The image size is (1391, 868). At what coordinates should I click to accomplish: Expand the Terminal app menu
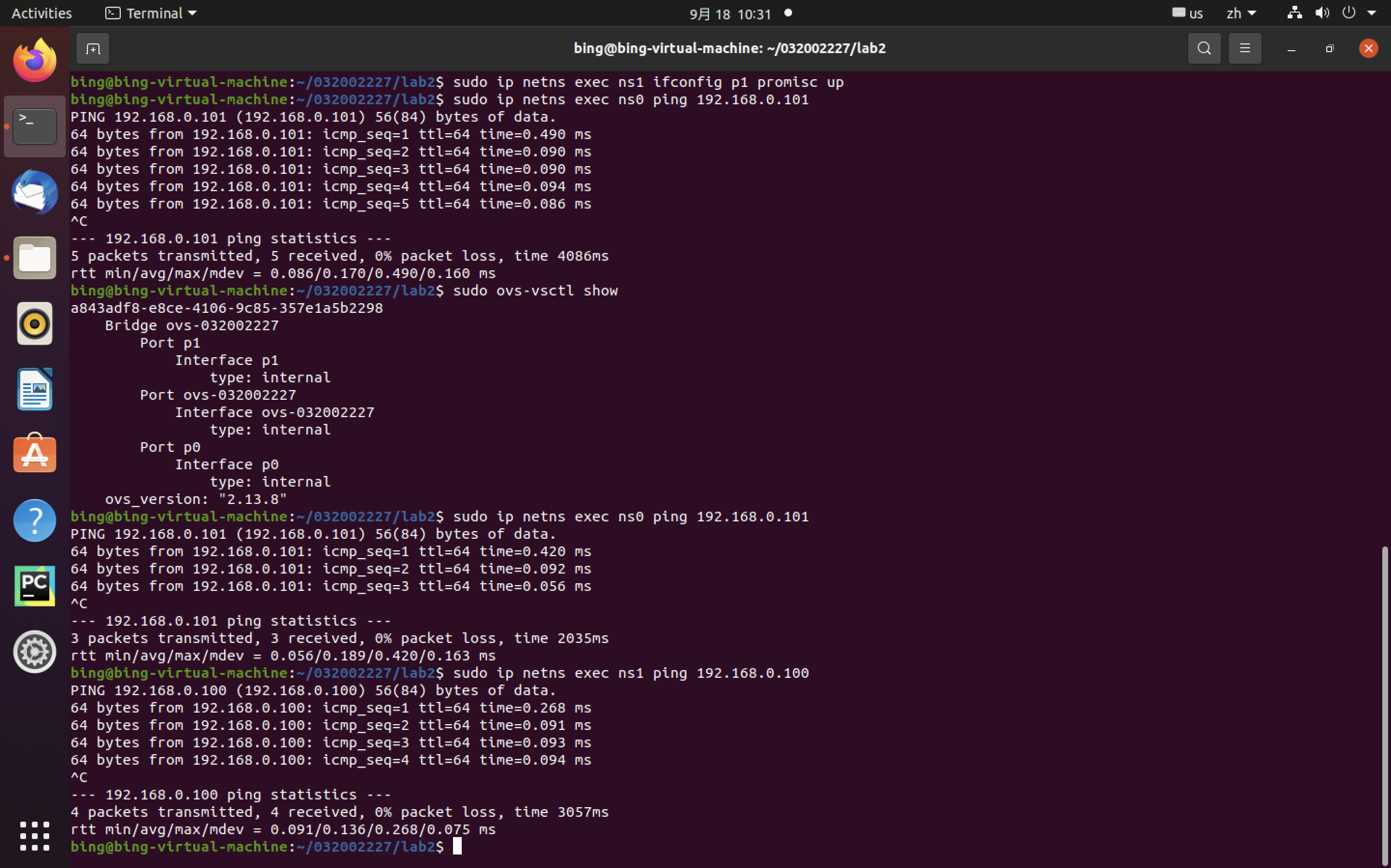pyautogui.click(x=152, y=13)
